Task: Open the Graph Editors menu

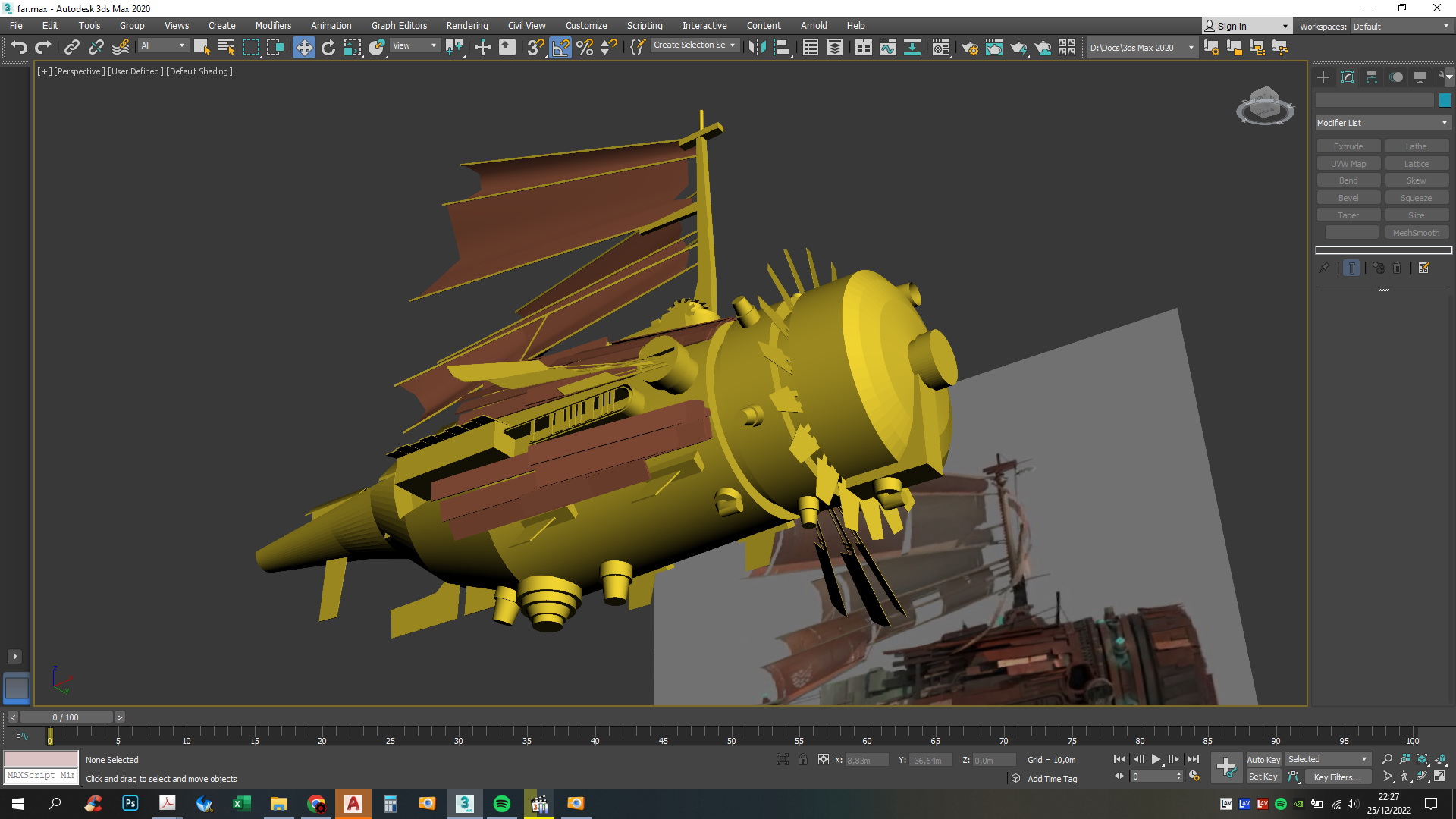Action: [399, 25]
